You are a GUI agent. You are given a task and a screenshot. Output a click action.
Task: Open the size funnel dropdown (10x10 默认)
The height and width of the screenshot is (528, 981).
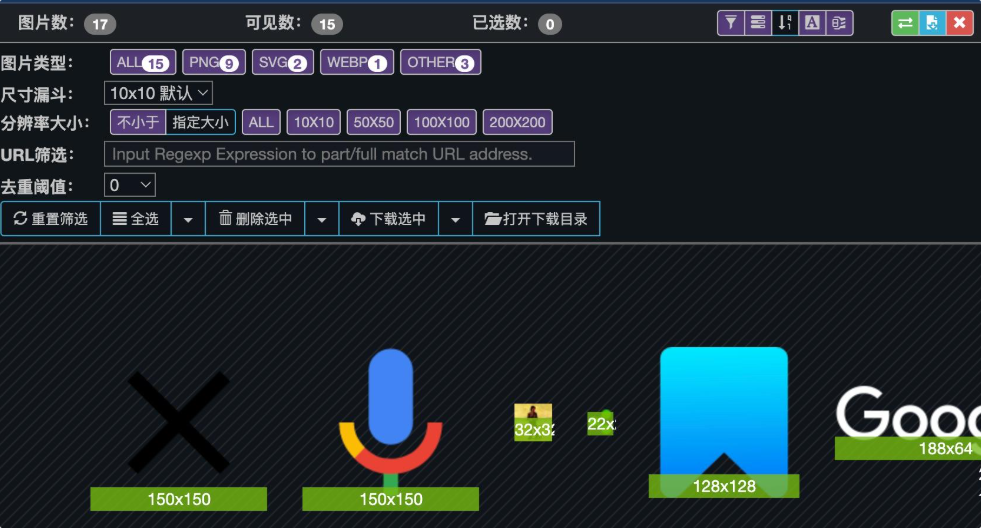(158, 93)
